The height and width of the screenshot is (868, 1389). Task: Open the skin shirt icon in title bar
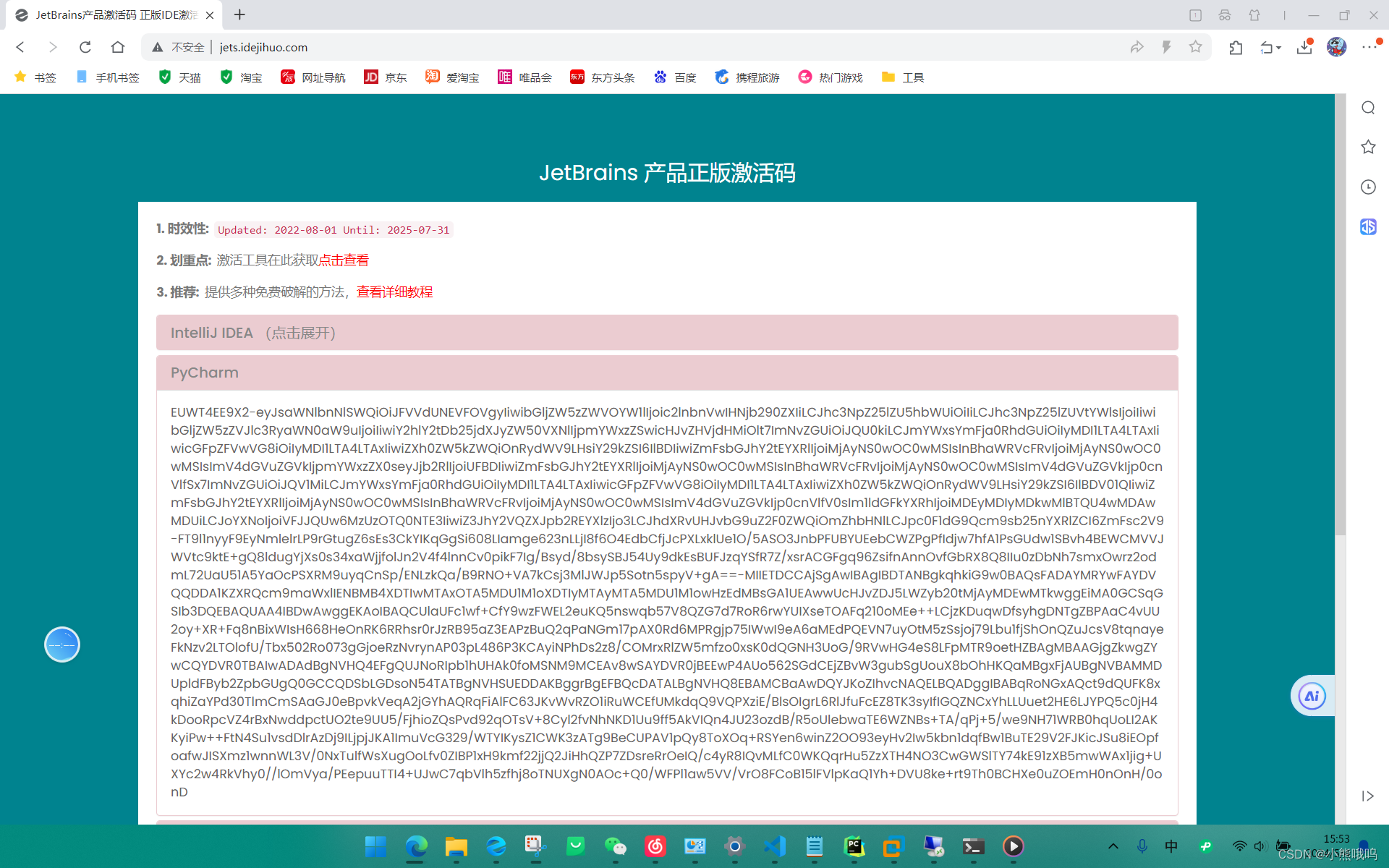(x=1254, y=15)
